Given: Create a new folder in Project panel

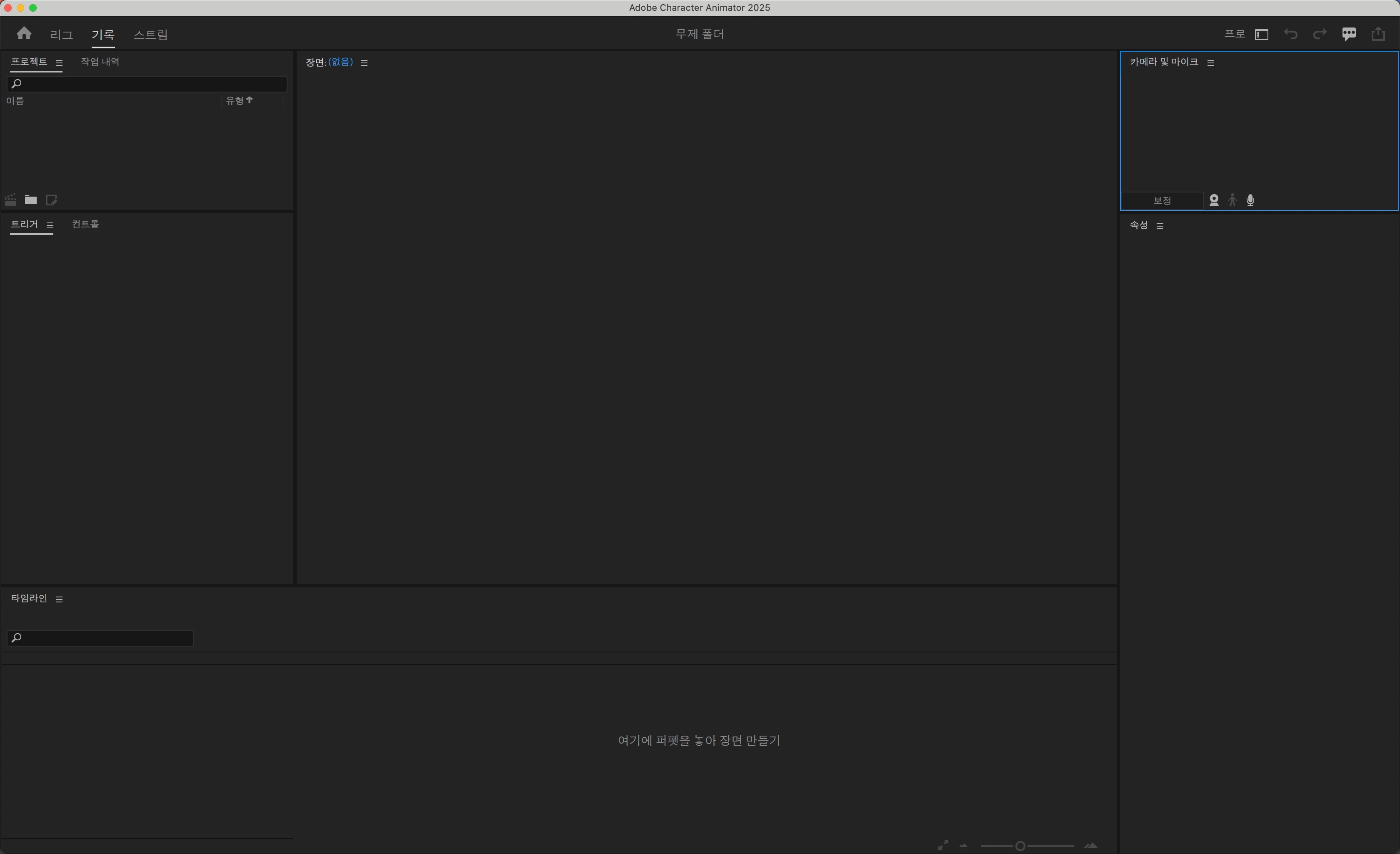Looking at the screenshot, I should 31,200.
